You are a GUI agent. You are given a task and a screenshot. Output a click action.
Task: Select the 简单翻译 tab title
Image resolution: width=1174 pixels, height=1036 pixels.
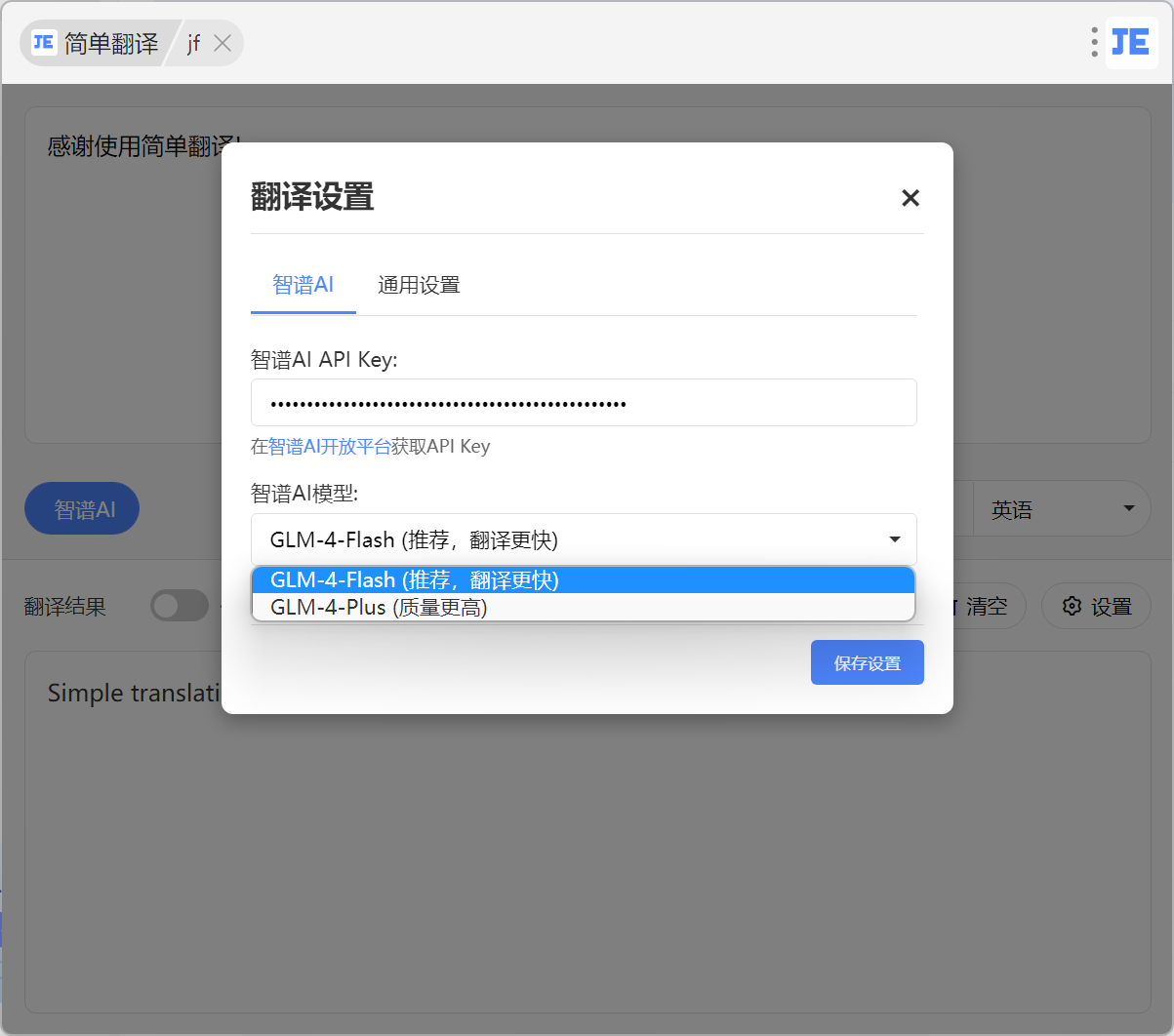coord(111,44)
